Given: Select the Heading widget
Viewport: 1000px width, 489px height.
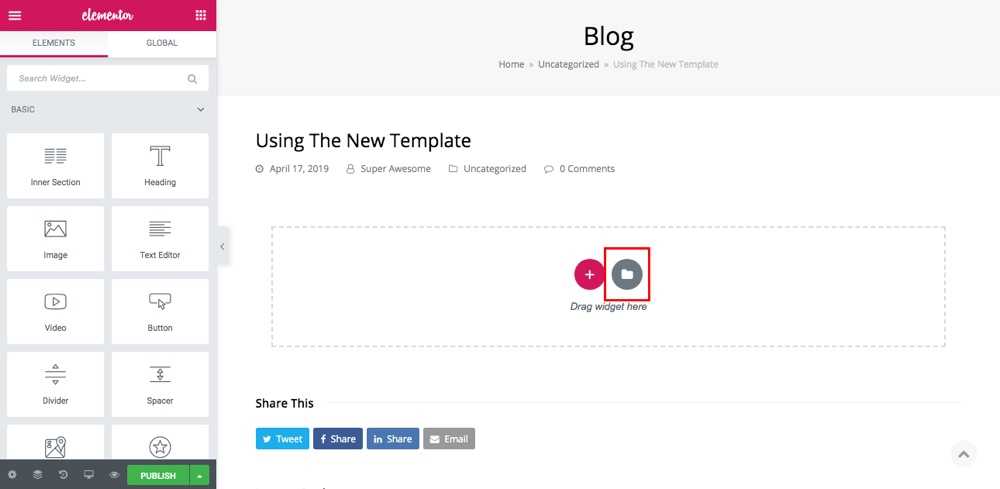Looking at the screenshot, I should [x=160, y=166].
